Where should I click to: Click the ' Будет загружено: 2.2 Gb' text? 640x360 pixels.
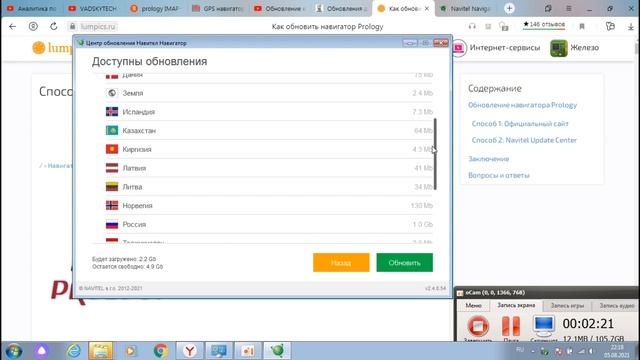click(124, 259)
